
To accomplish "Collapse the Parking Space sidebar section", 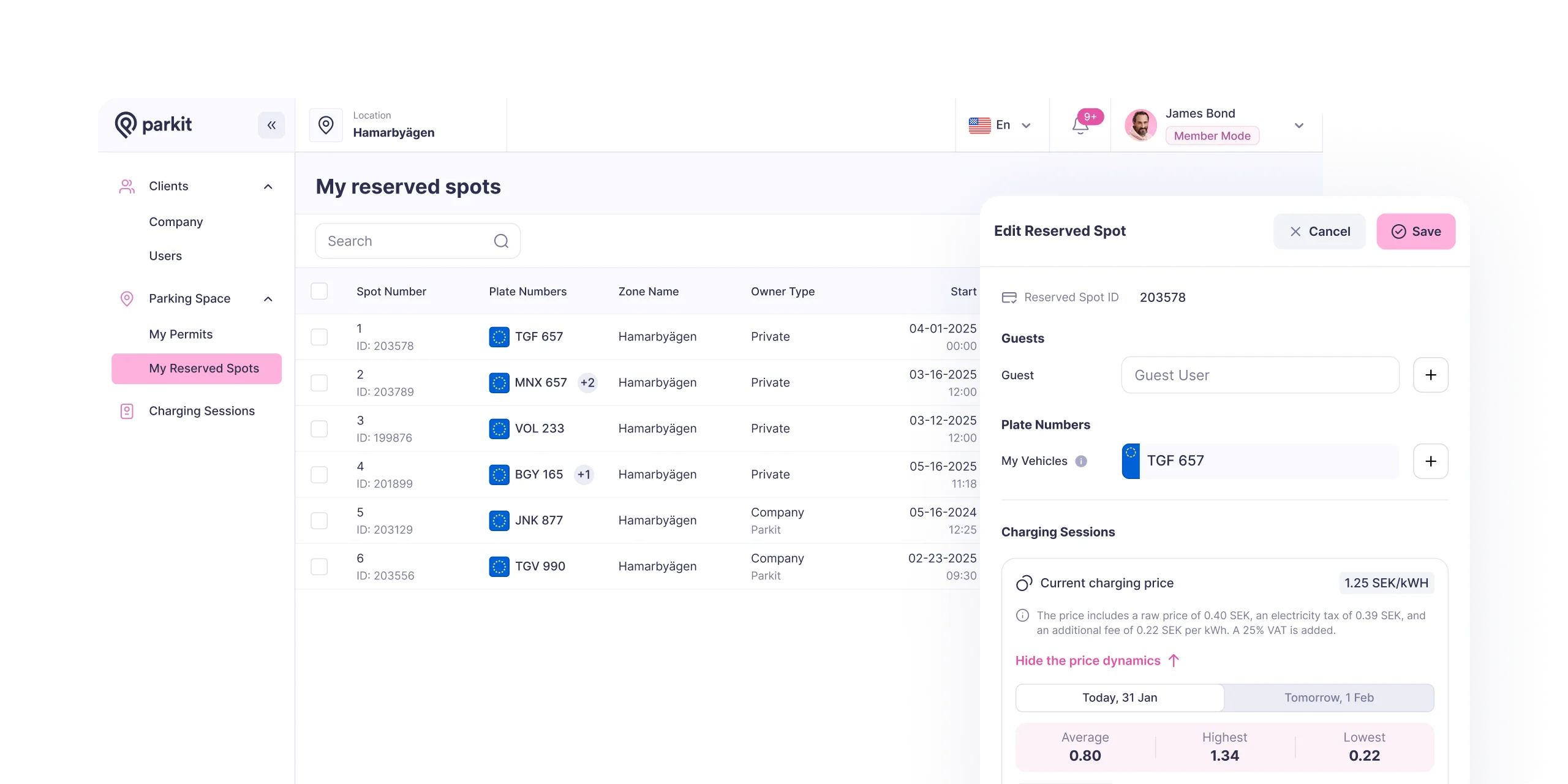I will 268,299.
